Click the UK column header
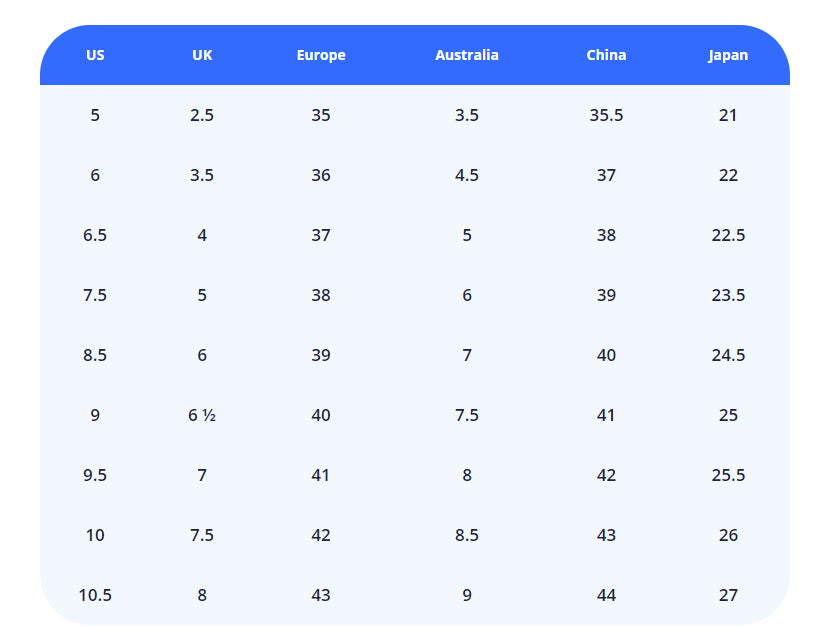The image size is (829, 626). (x=202, y=55)
